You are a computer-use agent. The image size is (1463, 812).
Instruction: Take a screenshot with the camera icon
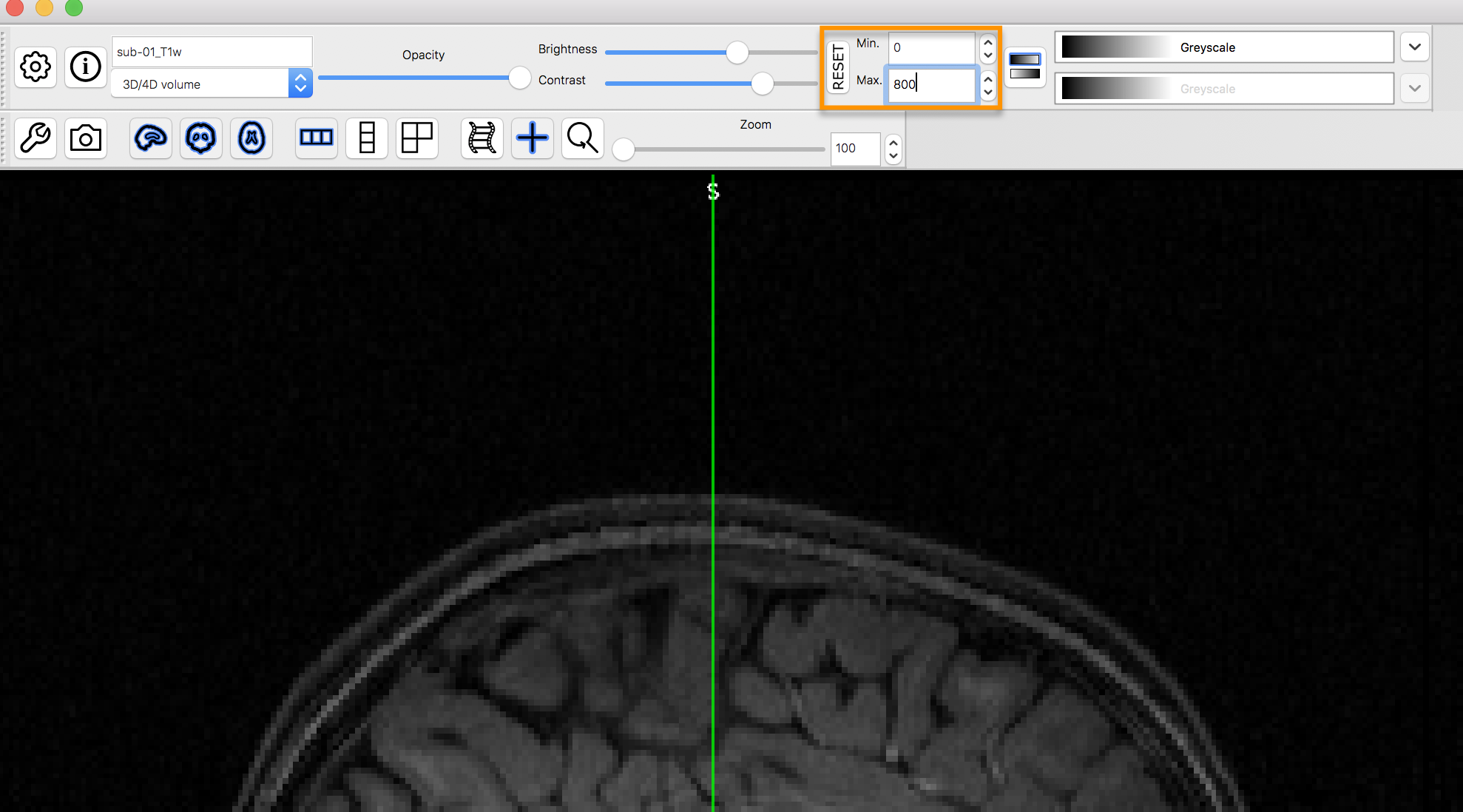click(86, 138)
